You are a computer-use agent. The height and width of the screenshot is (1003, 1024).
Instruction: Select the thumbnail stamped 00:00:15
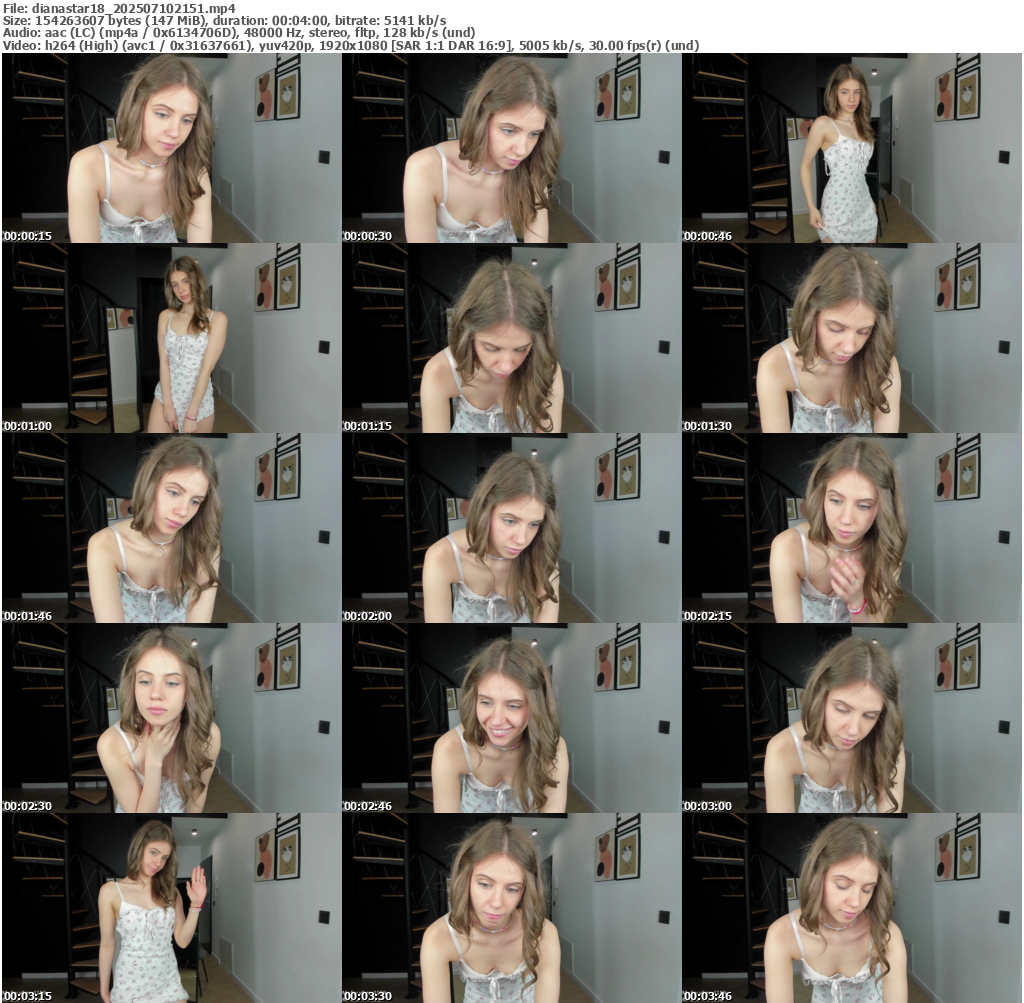[171, 148]
